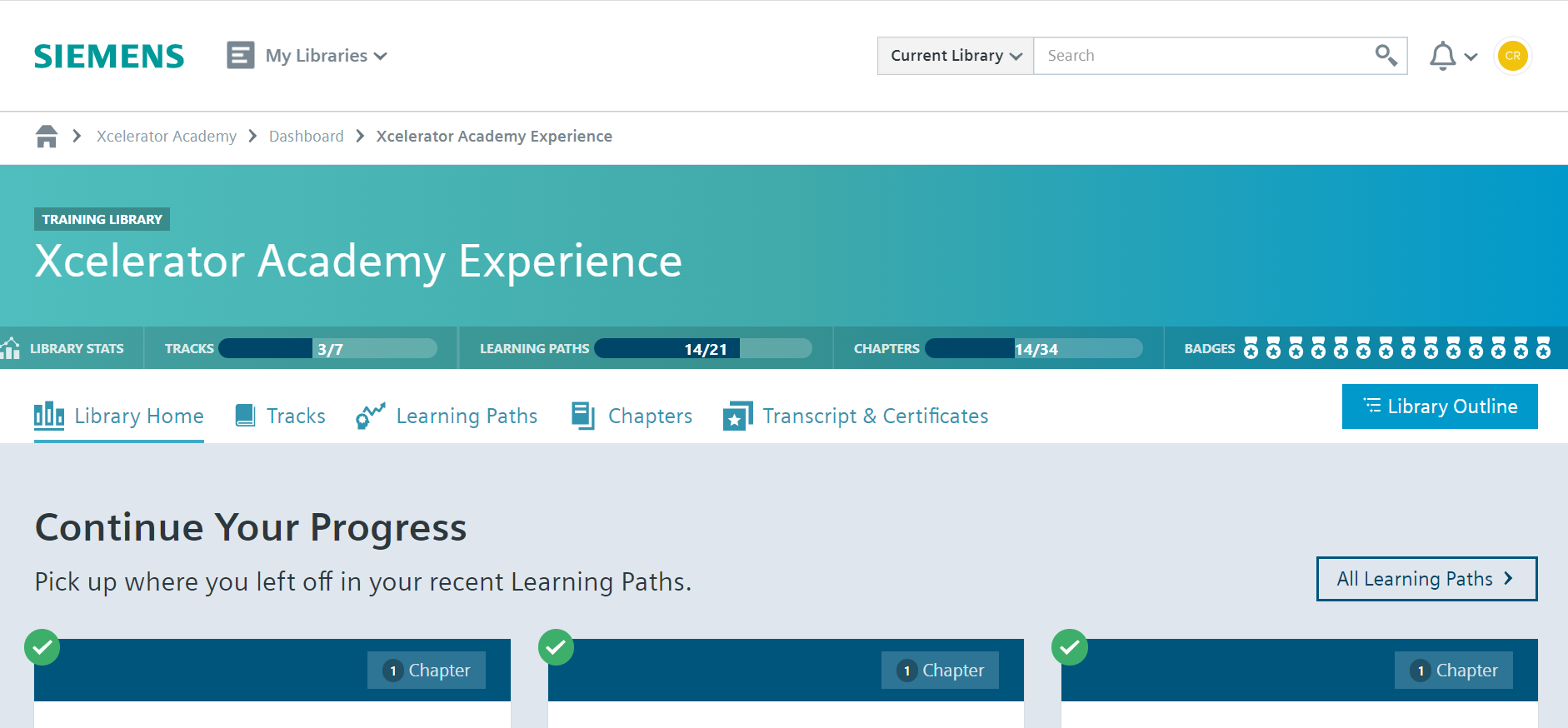This screenshot has width=1568, height=728.
Task: Click the second card's completed checkmark
Action: pyautogui.click(x=556, y=647)
